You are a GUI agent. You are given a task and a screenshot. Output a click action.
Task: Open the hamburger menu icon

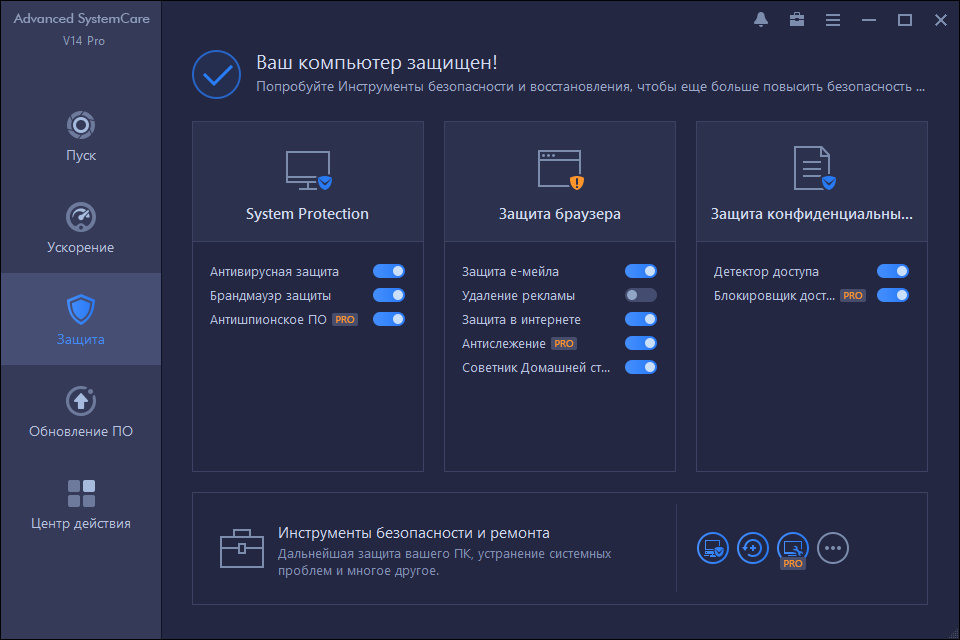[x=833, y=19]
